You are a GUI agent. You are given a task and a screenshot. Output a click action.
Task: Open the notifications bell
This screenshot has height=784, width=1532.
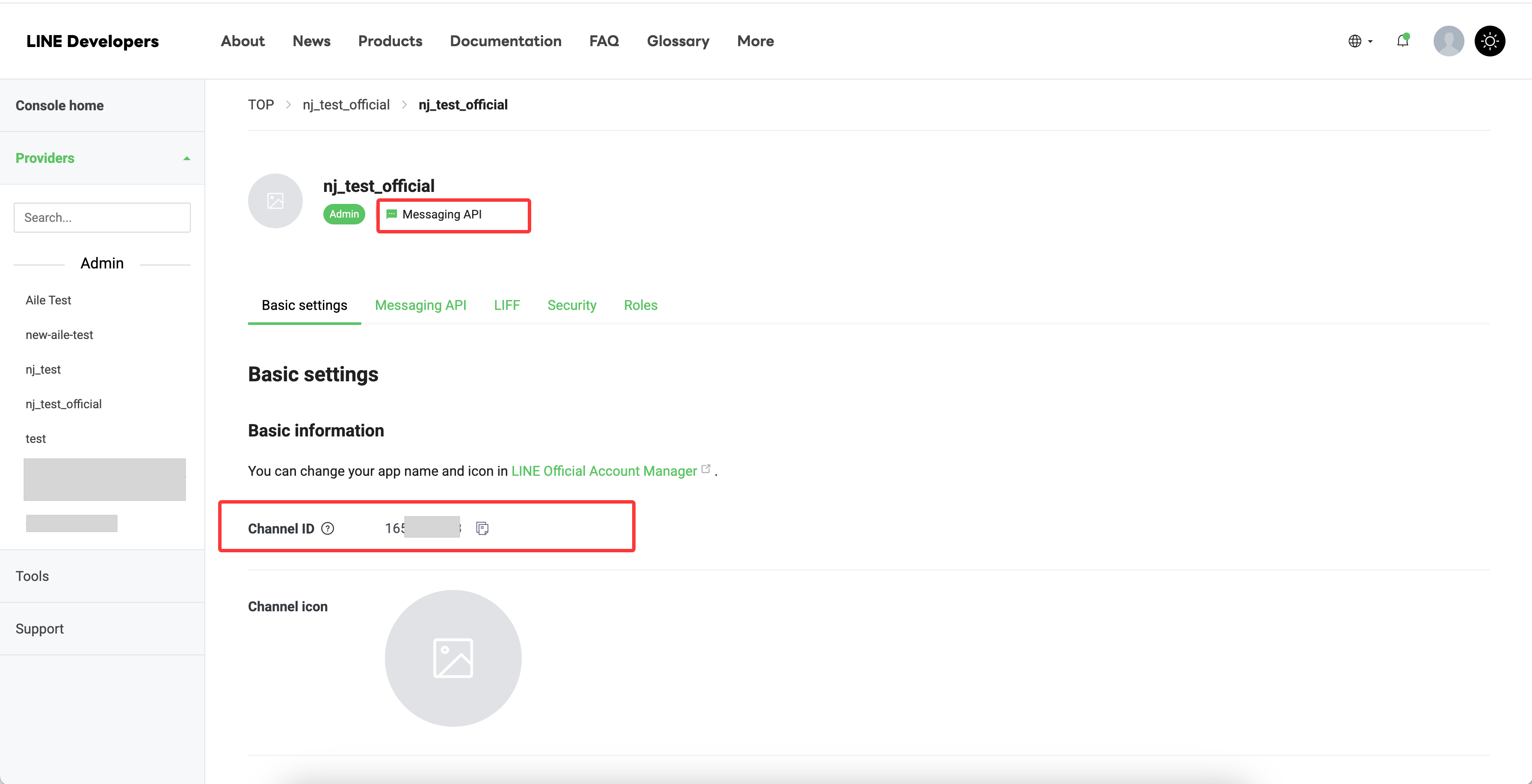click(x=1402, y=41)
